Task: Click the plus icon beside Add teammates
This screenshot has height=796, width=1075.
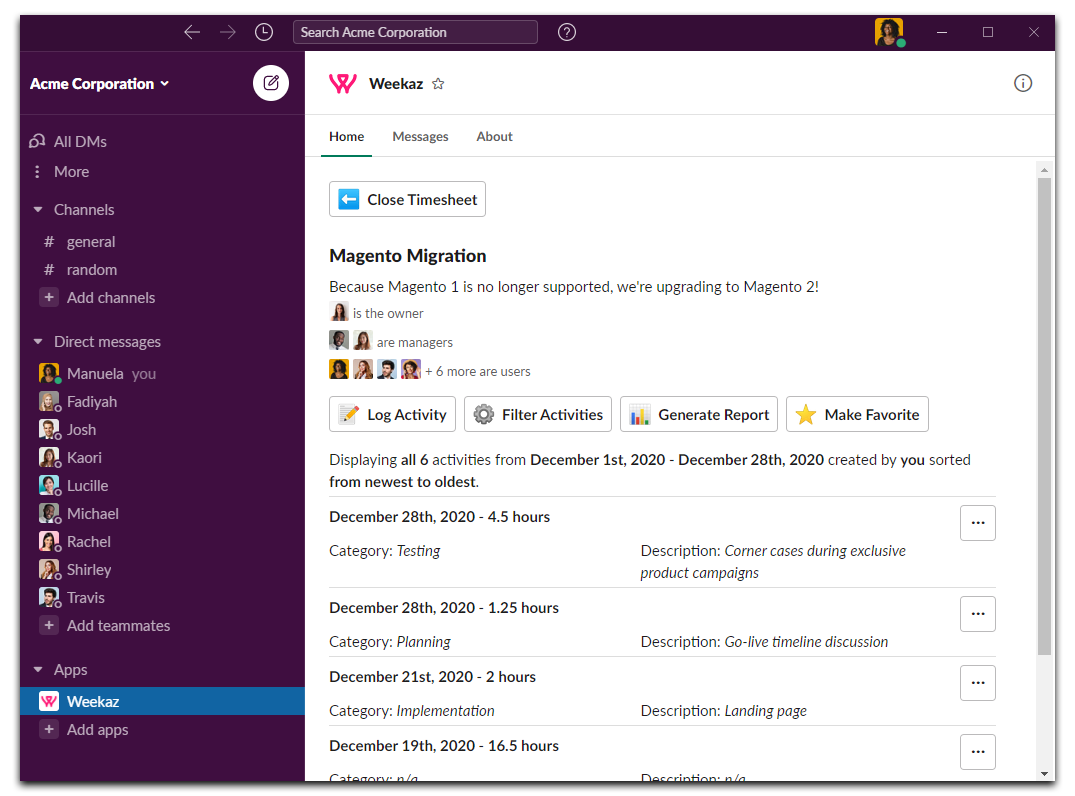Action: coord(49,625)
